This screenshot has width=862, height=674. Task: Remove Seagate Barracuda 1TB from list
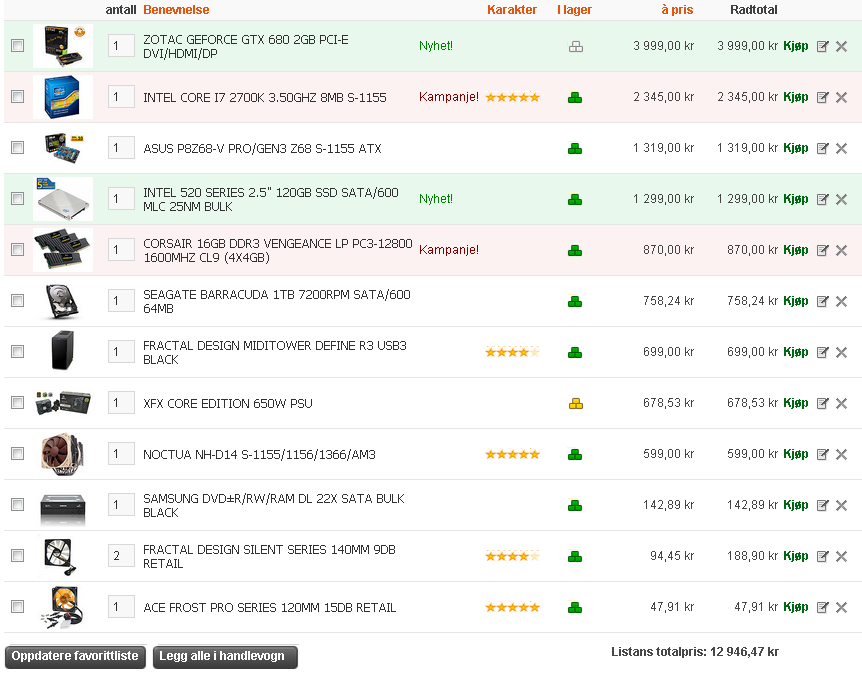click(841, 301)
